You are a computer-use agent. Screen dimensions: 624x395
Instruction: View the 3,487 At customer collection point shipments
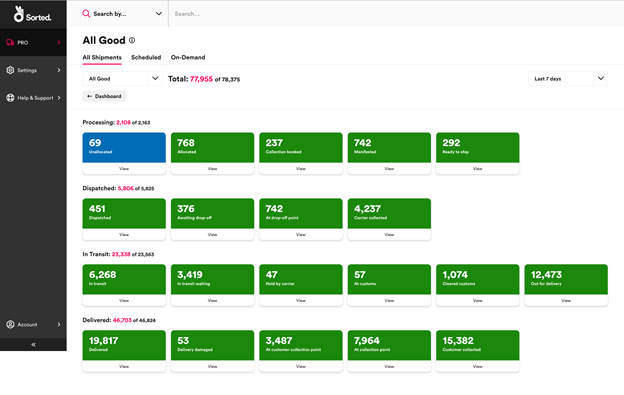(x=301, y=366)
